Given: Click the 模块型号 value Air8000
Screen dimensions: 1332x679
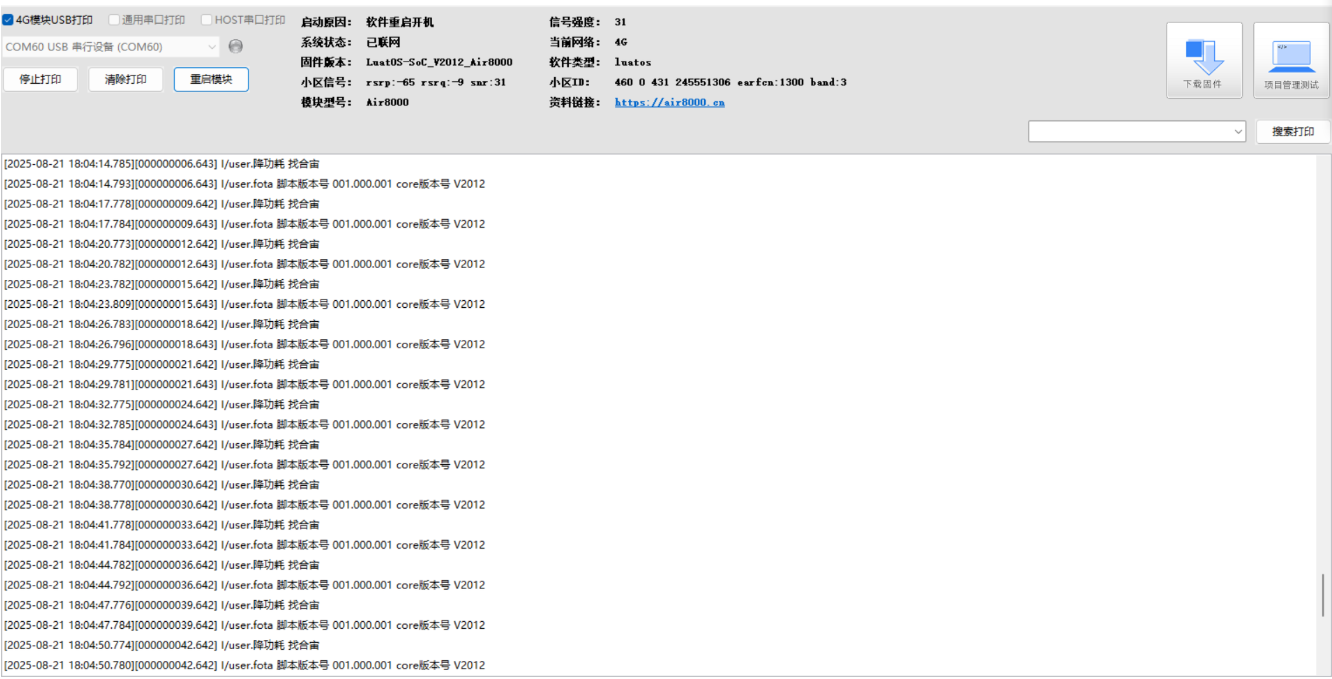Looking at the screenshot, I should coord(387,102).
